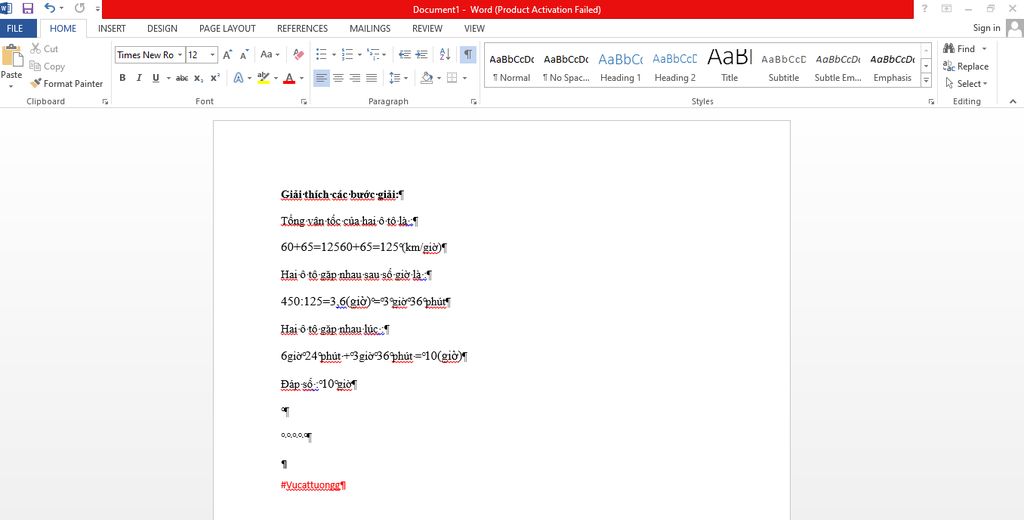Open Font dialog launcher
The width and height of the screenshot is (1024, 520).
304,102
